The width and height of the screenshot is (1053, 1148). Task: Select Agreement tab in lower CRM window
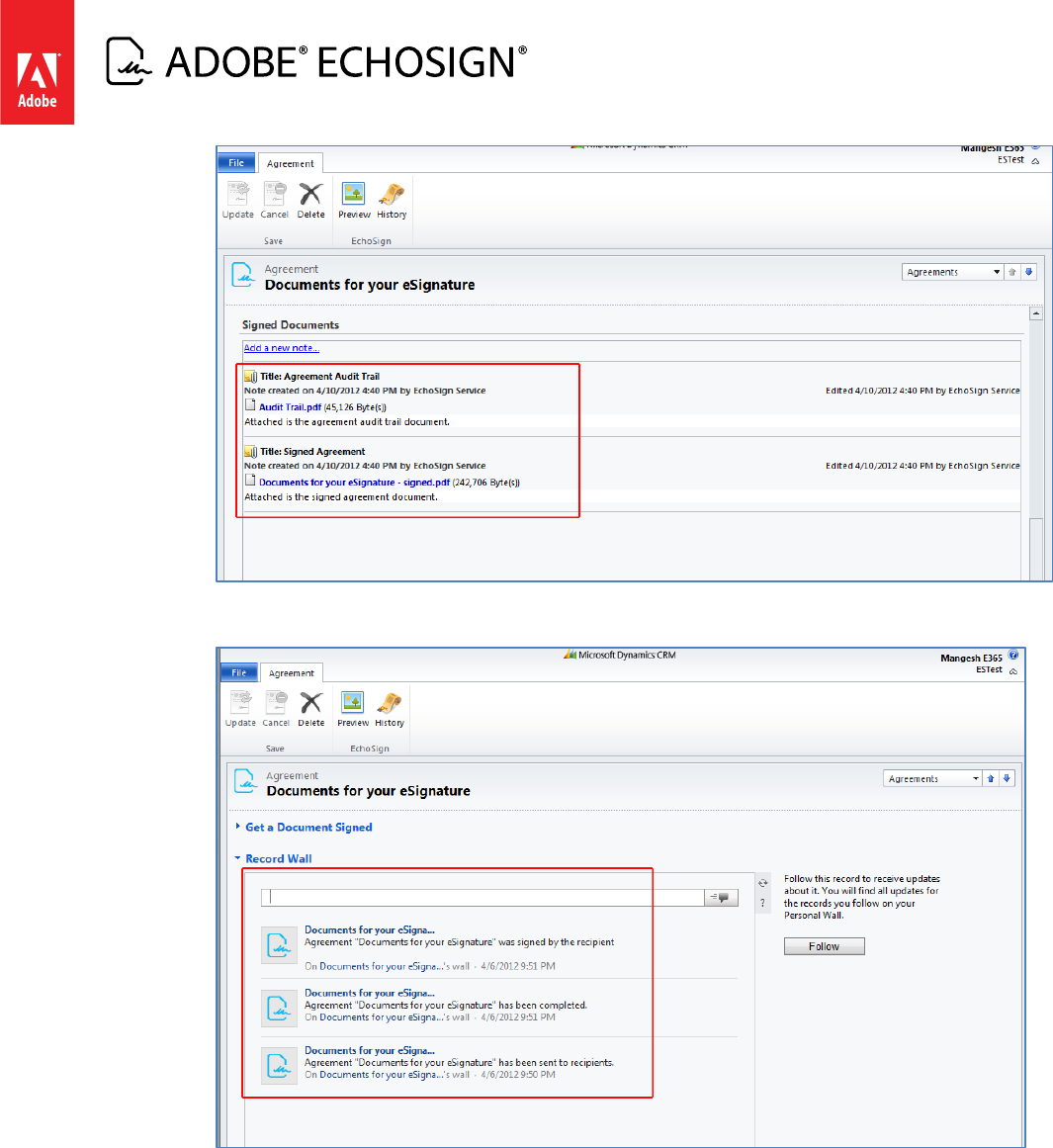point(291,672)
